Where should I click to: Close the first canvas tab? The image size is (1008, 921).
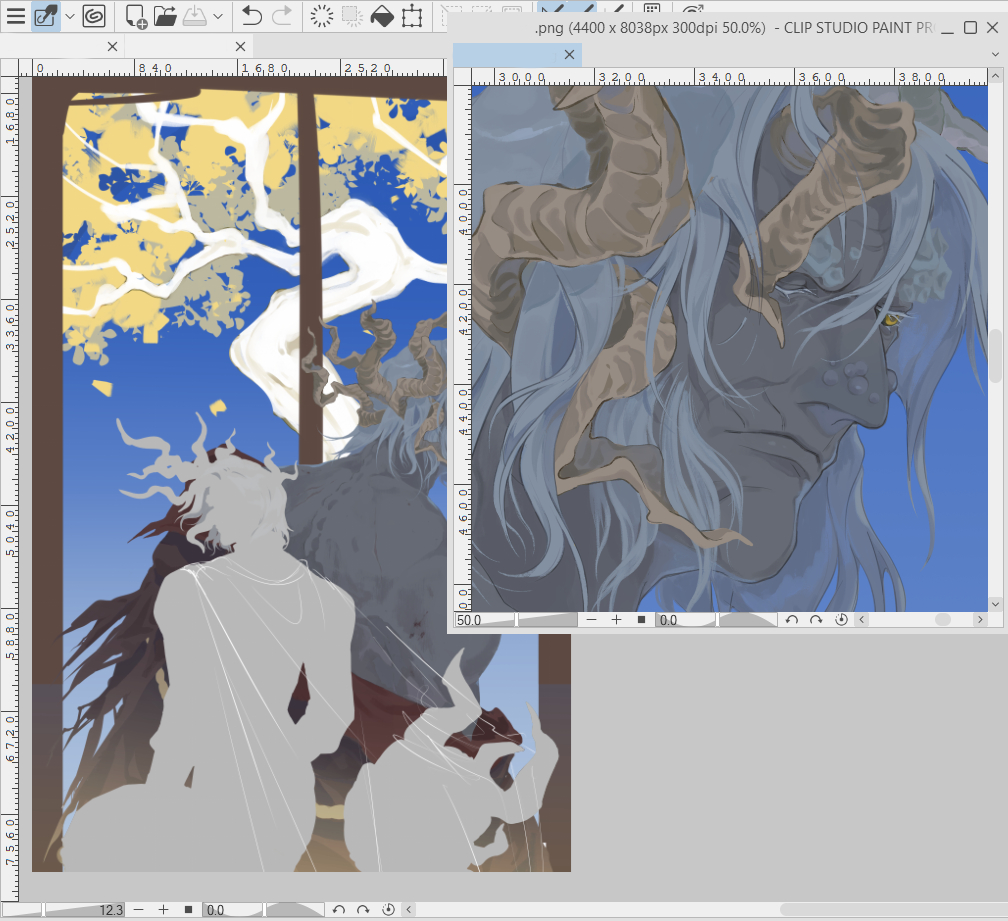tap(112, 46)
